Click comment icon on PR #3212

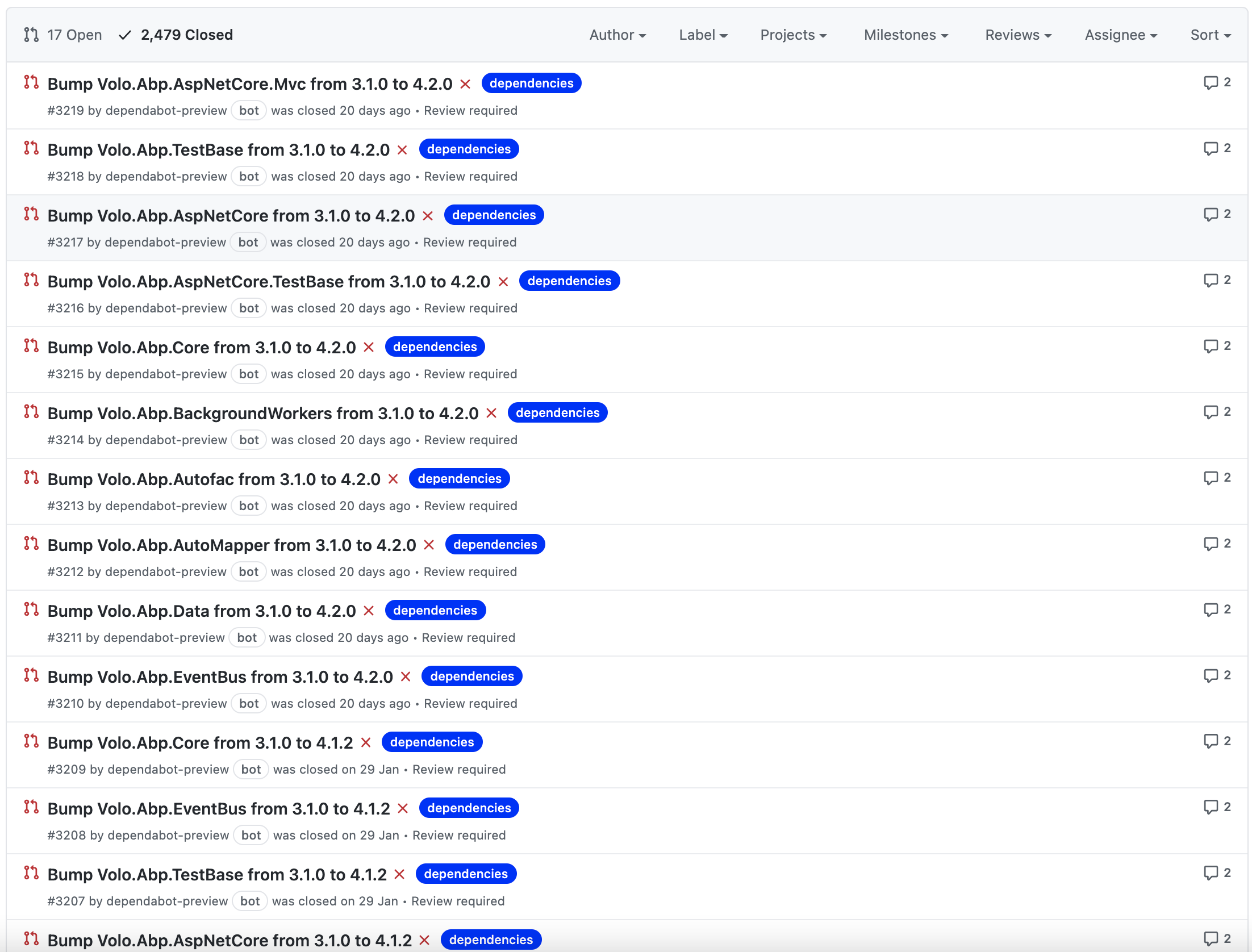coord(1211,544)
